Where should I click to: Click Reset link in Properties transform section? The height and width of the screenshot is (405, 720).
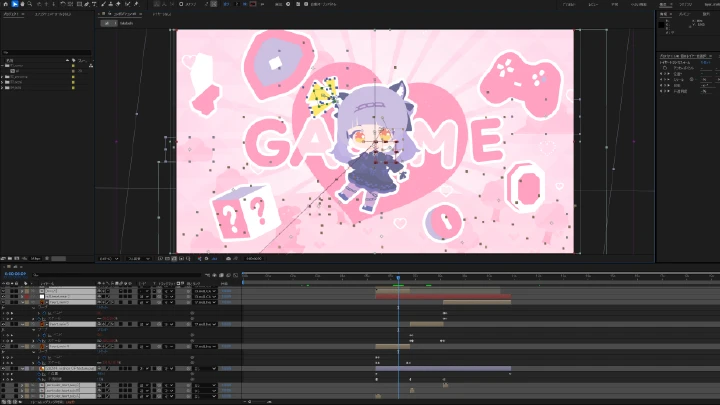[x=705, y=62]
